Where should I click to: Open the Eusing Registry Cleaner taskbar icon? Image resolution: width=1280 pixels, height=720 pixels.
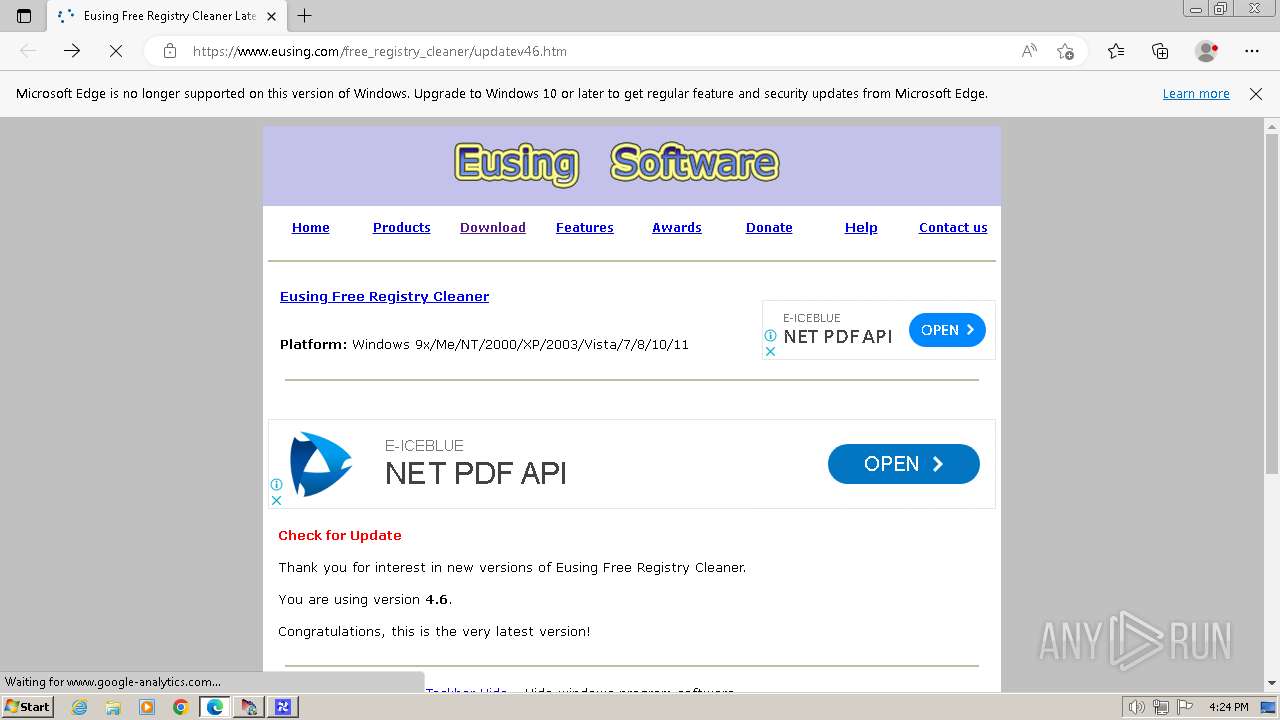tap(283, 707)
